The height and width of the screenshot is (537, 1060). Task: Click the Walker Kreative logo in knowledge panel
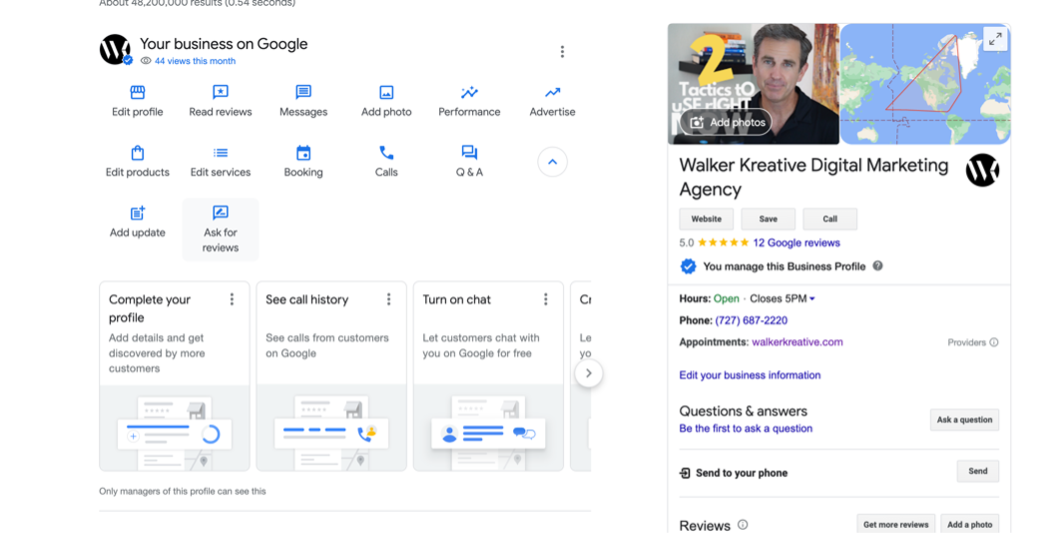pos(982,170)
